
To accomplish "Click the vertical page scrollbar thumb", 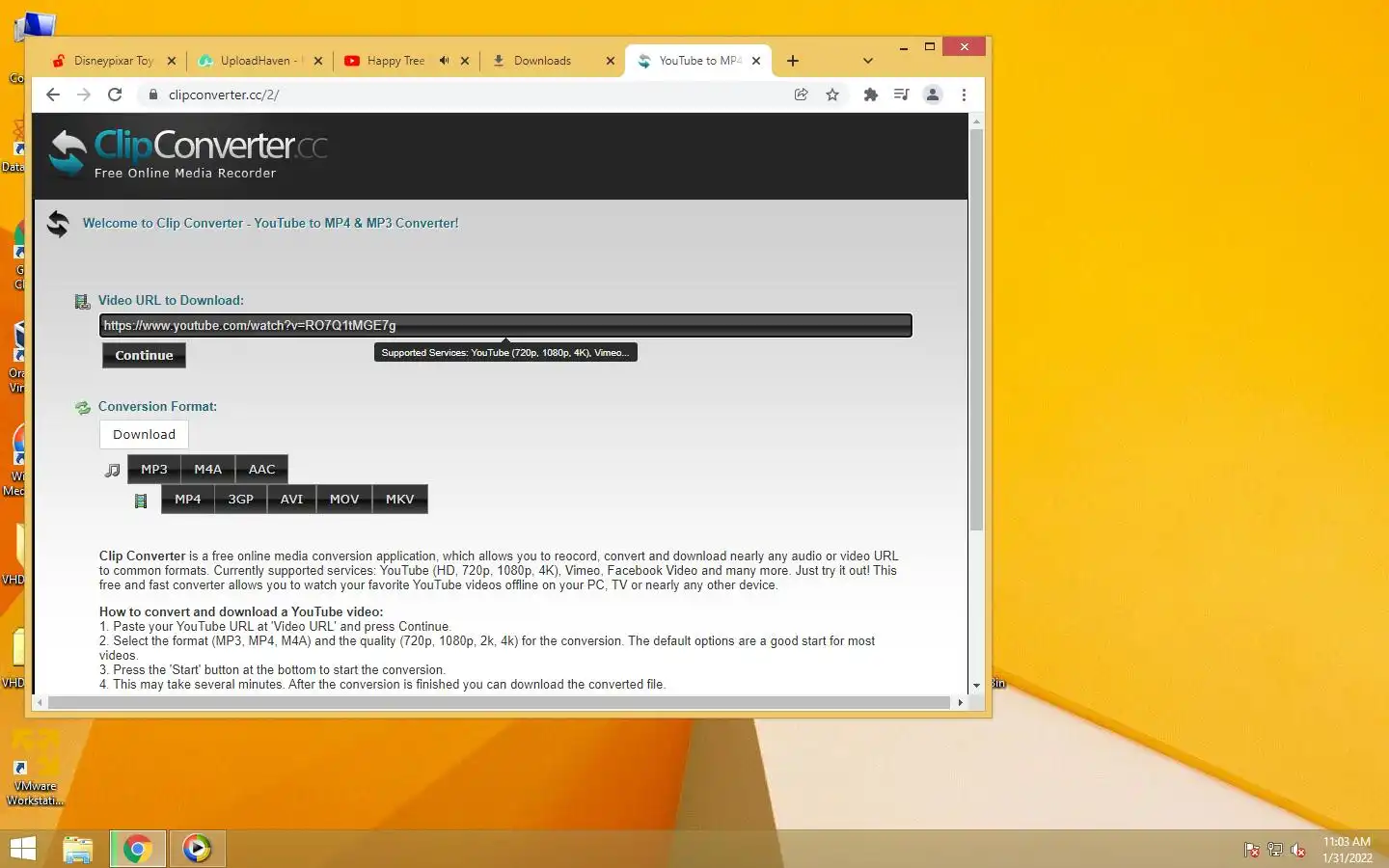I will 976,328.
